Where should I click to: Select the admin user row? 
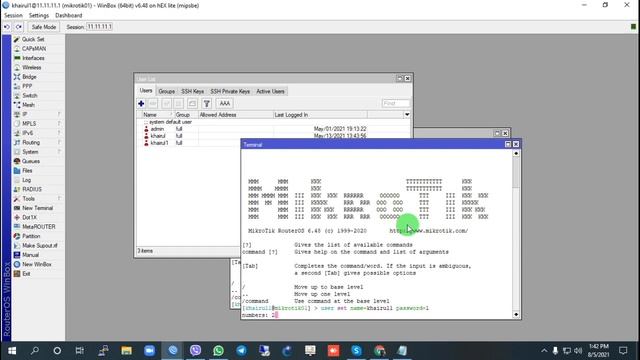coord(273,129)
